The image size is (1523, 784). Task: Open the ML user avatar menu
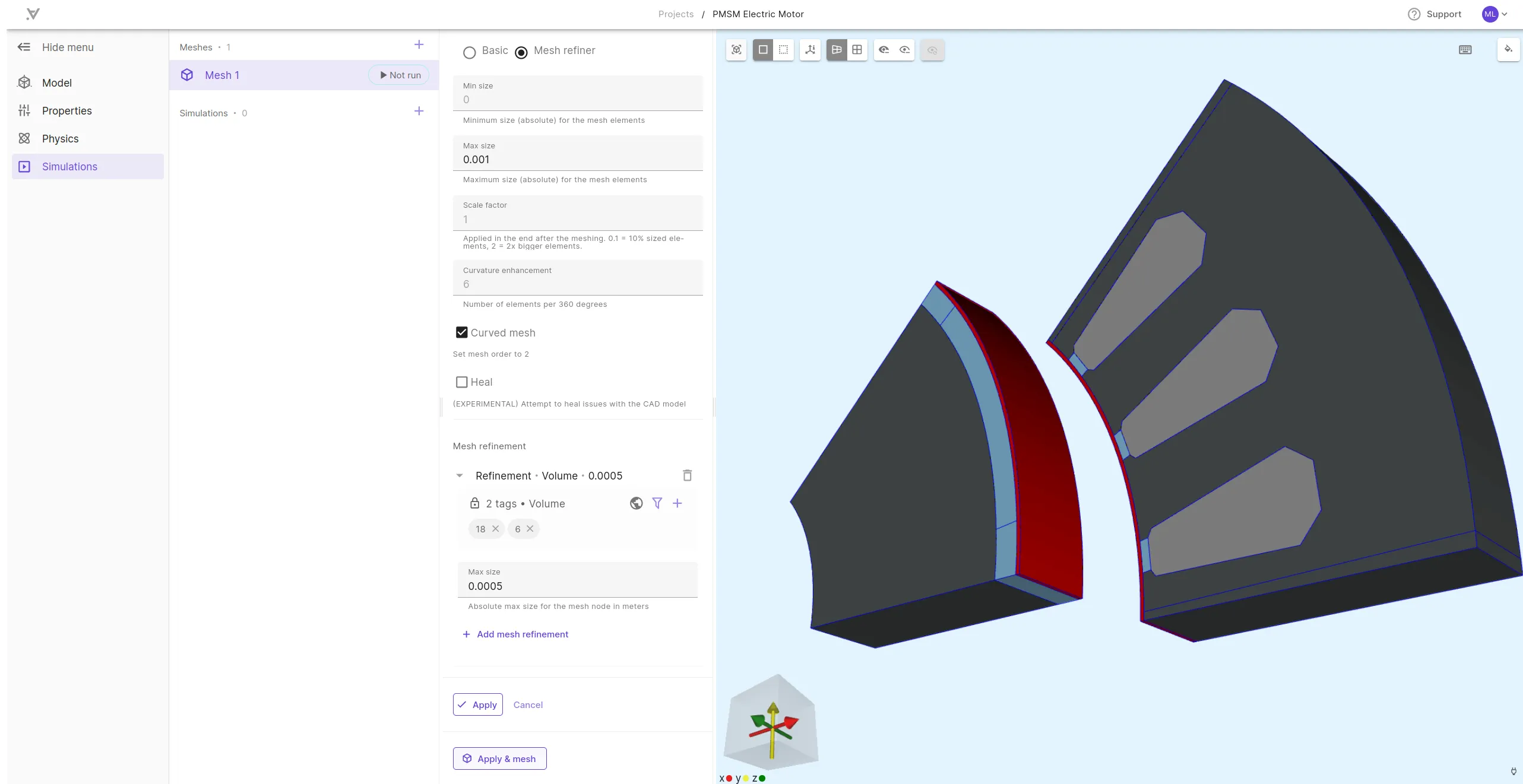pyautogui.click(x=1494, y=14)
